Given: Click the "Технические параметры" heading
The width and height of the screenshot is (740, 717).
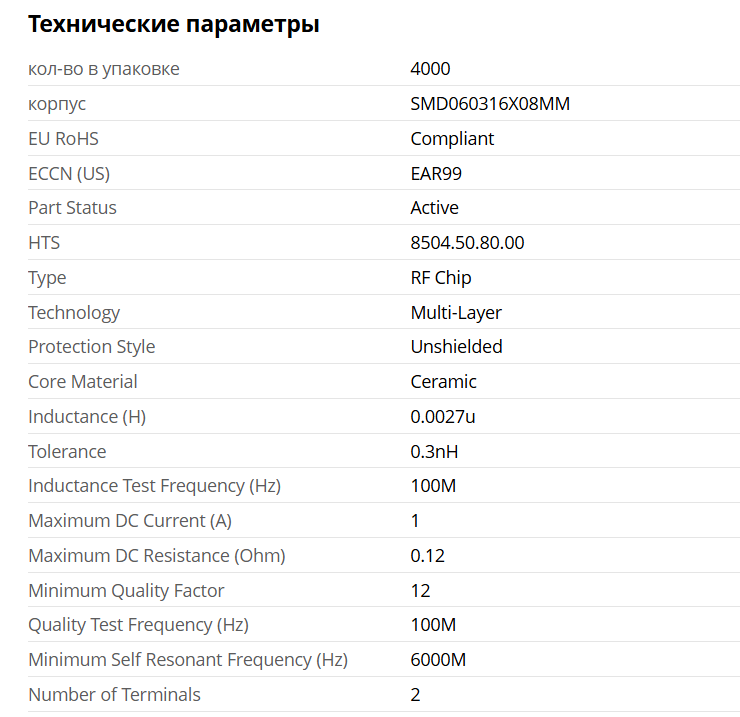Looking at the screenshot, I should tap(173, 25).
